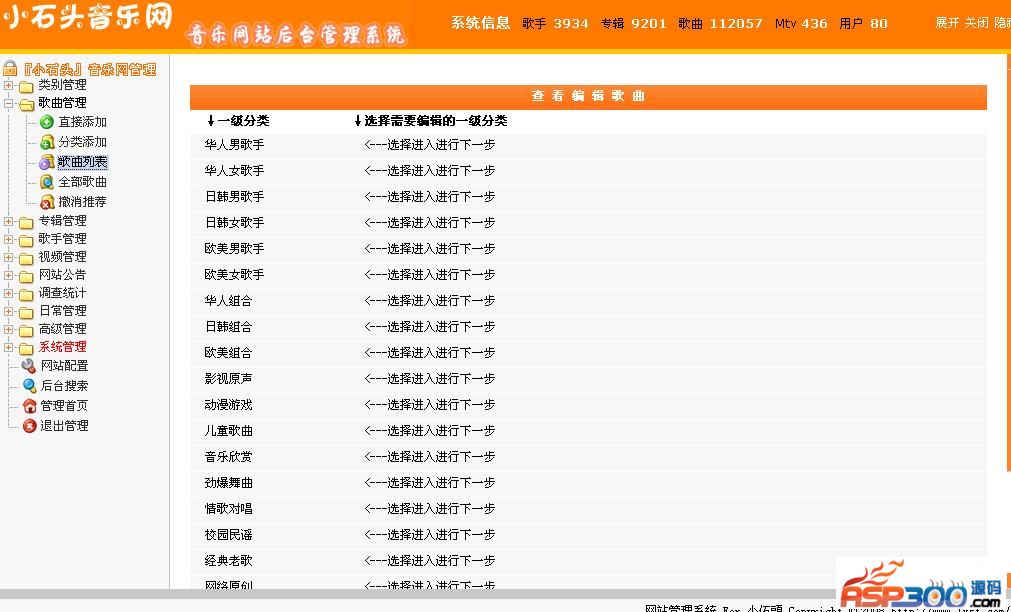Click 选择进入进行下一步 in the 儿童歌曲 row
The image size is (1011, 612).
pyautogui.click(x=441, y=430)
